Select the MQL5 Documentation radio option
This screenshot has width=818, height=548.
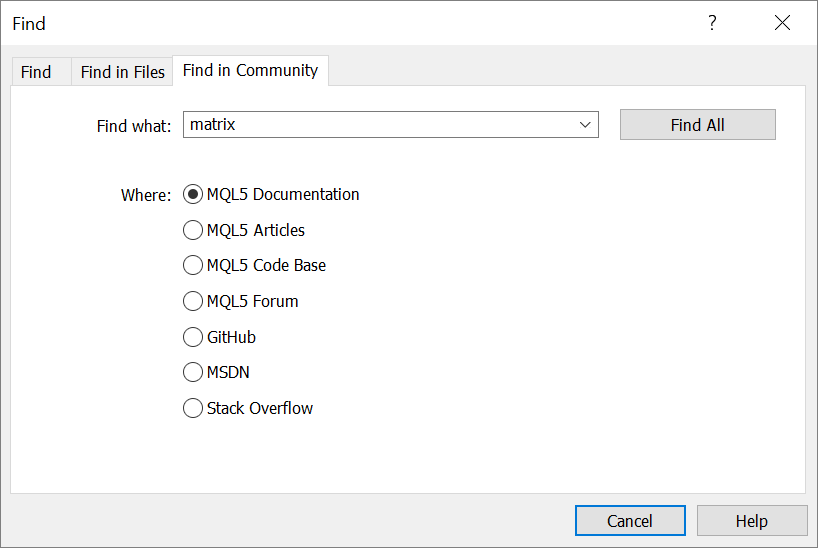(x=193, y=194)
